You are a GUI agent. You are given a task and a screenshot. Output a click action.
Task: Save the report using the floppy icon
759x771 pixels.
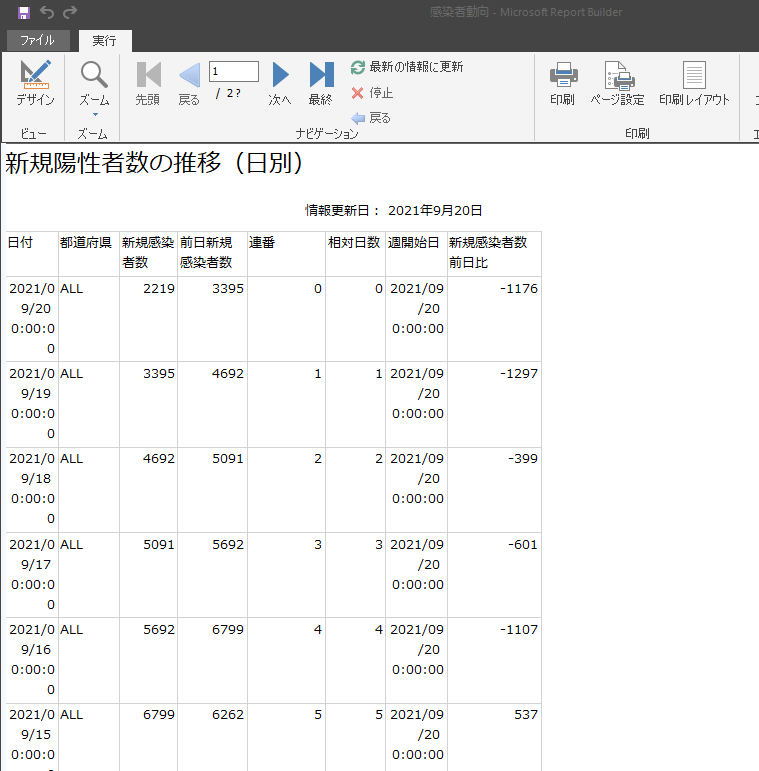(24, 13)
